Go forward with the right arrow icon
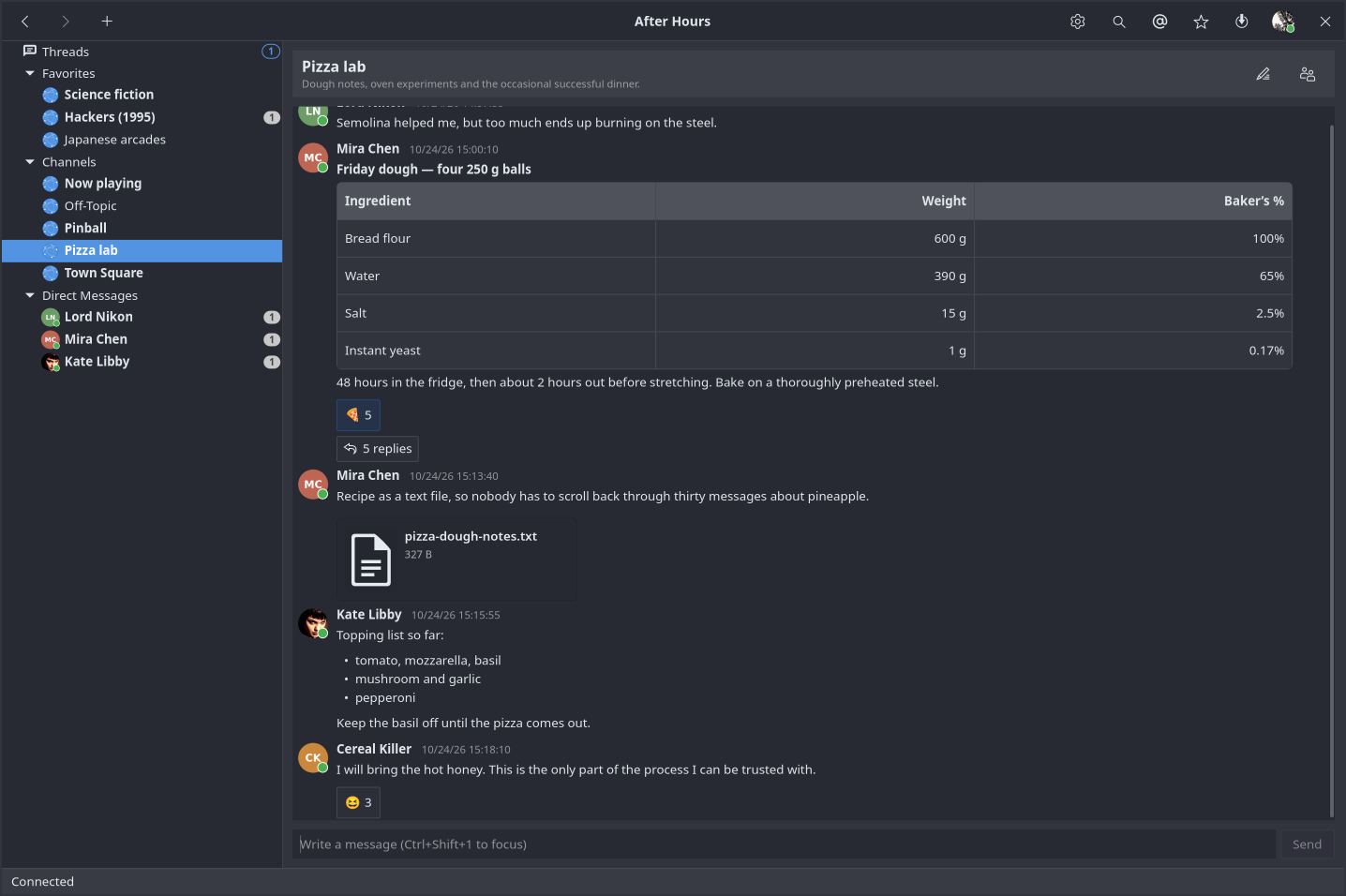This screenshot has height=896, width=1346. click(x=66, y=21)
